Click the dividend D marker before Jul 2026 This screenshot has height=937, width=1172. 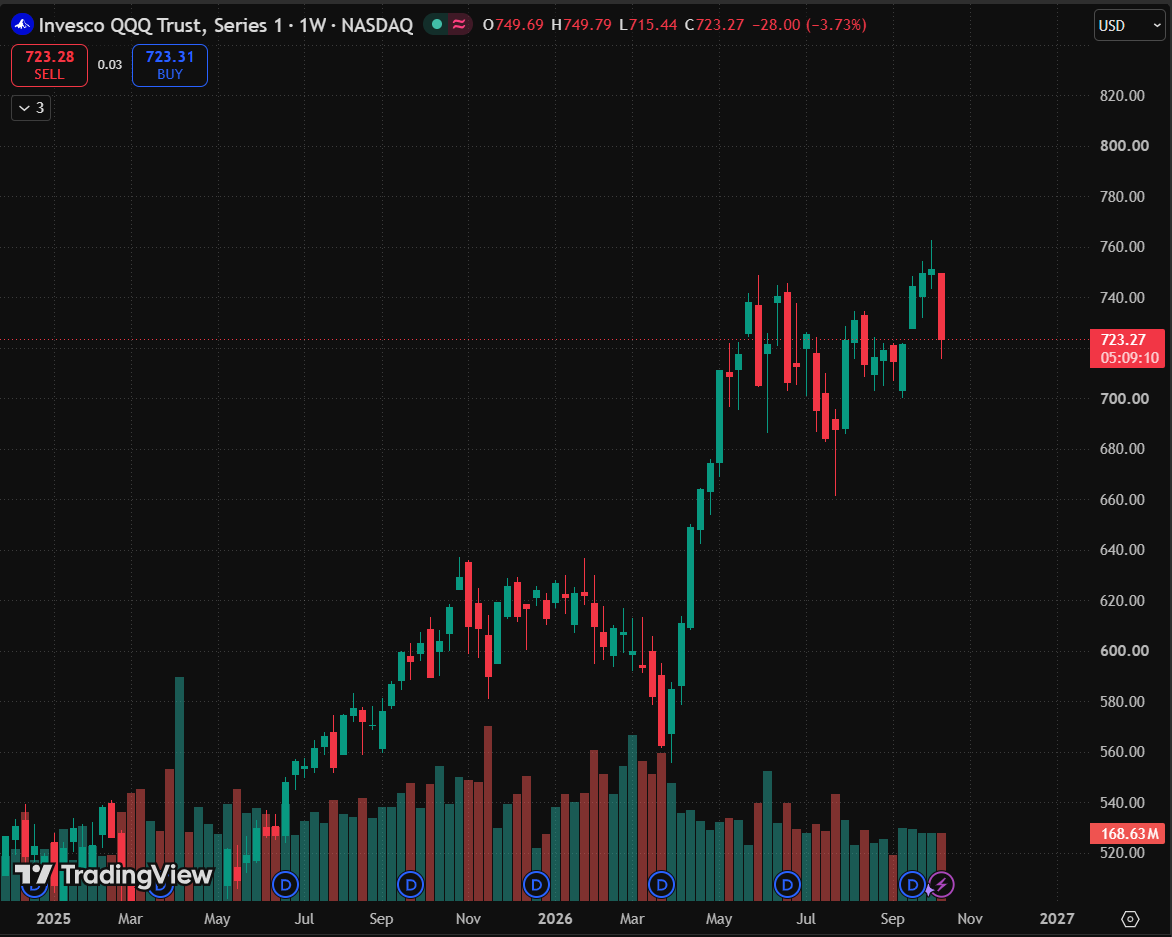click(786, 885)
